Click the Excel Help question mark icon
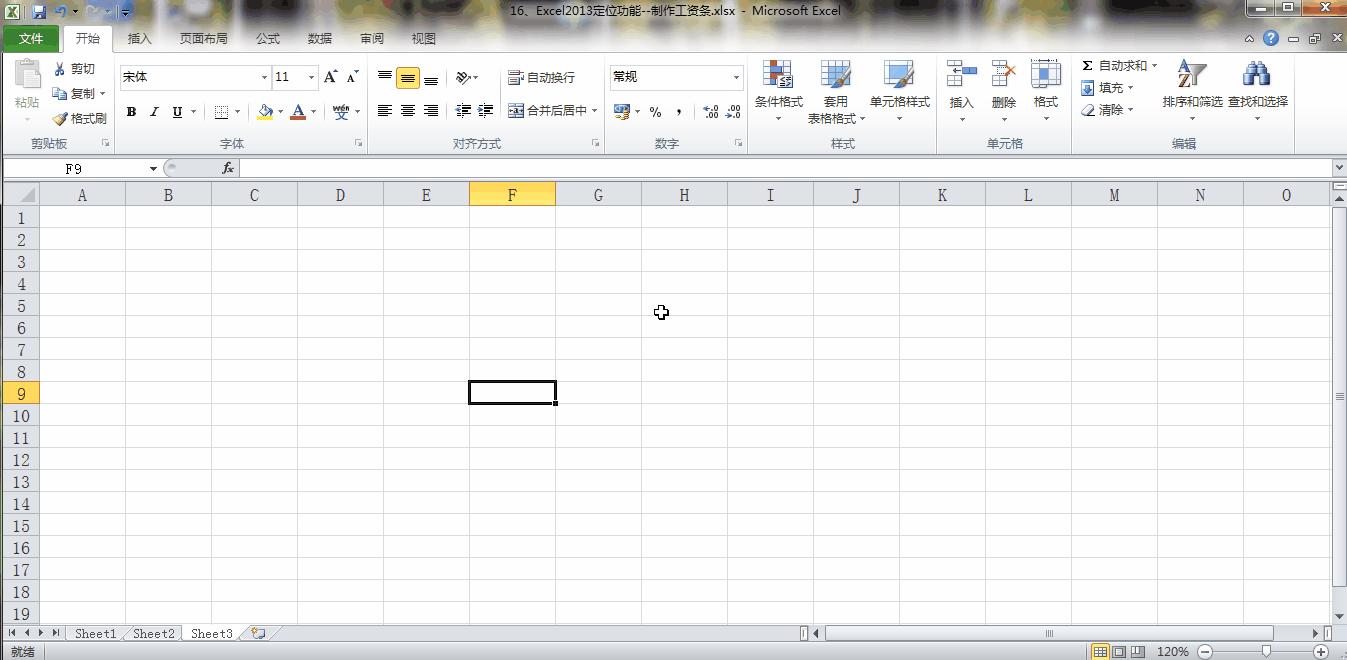The image size is (1347, 660). [1271, 39]
